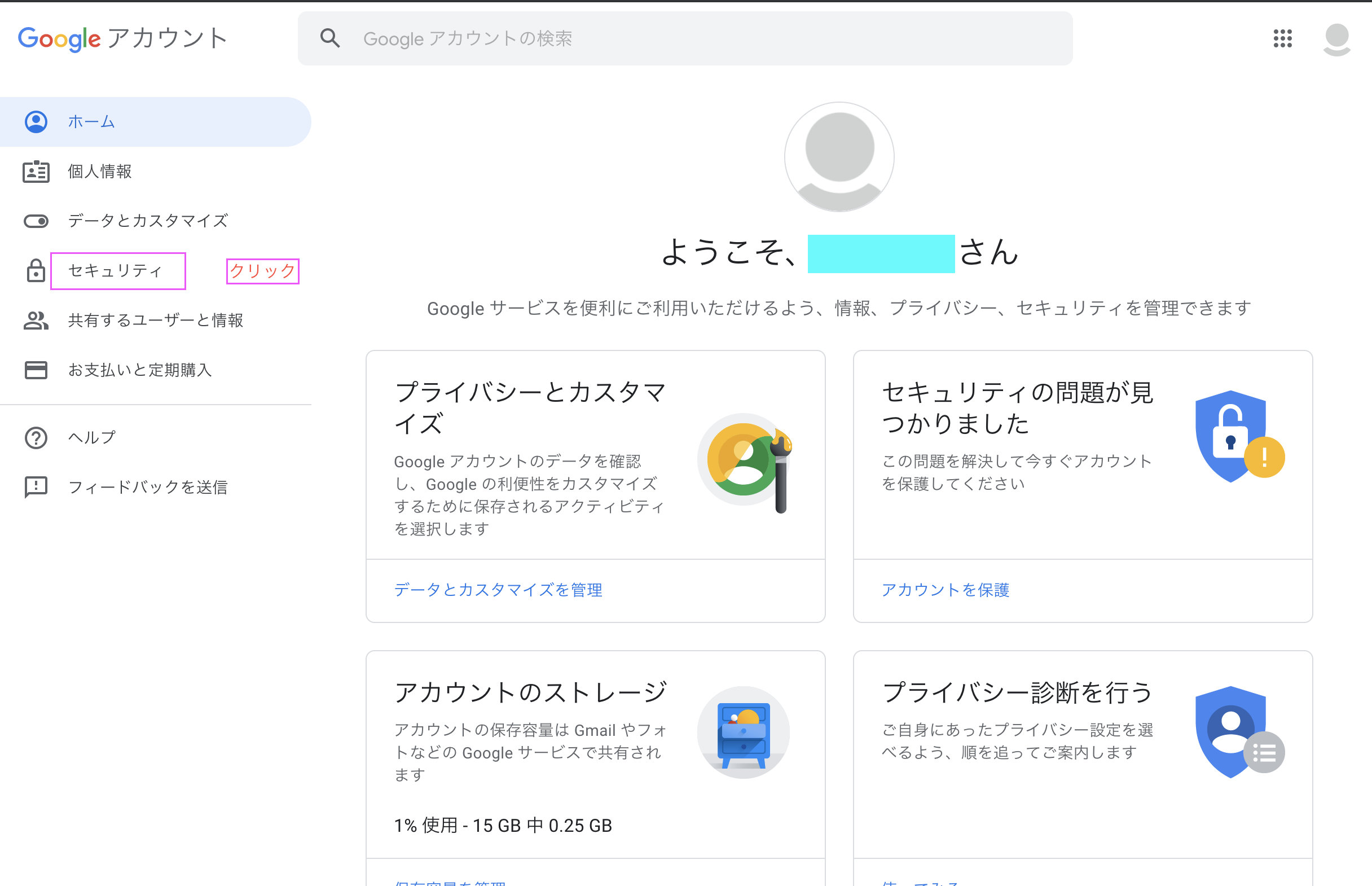Click the お支払いと定期購入 credit card icon
The height and width of the screenshot is (886, 1372).
[x=36, y=370]
